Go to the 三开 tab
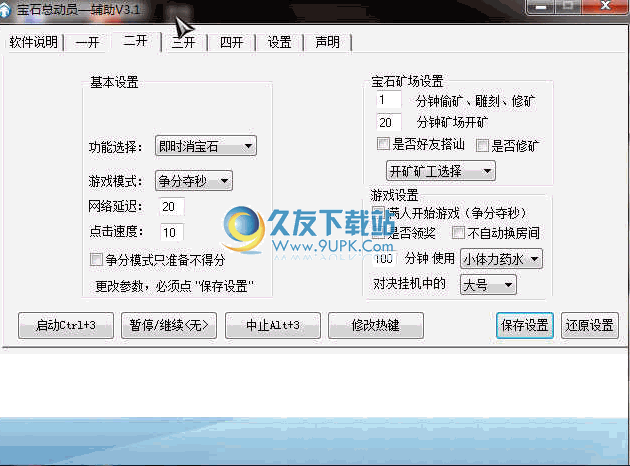The width and height of the screenshot is (630, 466). (x=184, y=42)
